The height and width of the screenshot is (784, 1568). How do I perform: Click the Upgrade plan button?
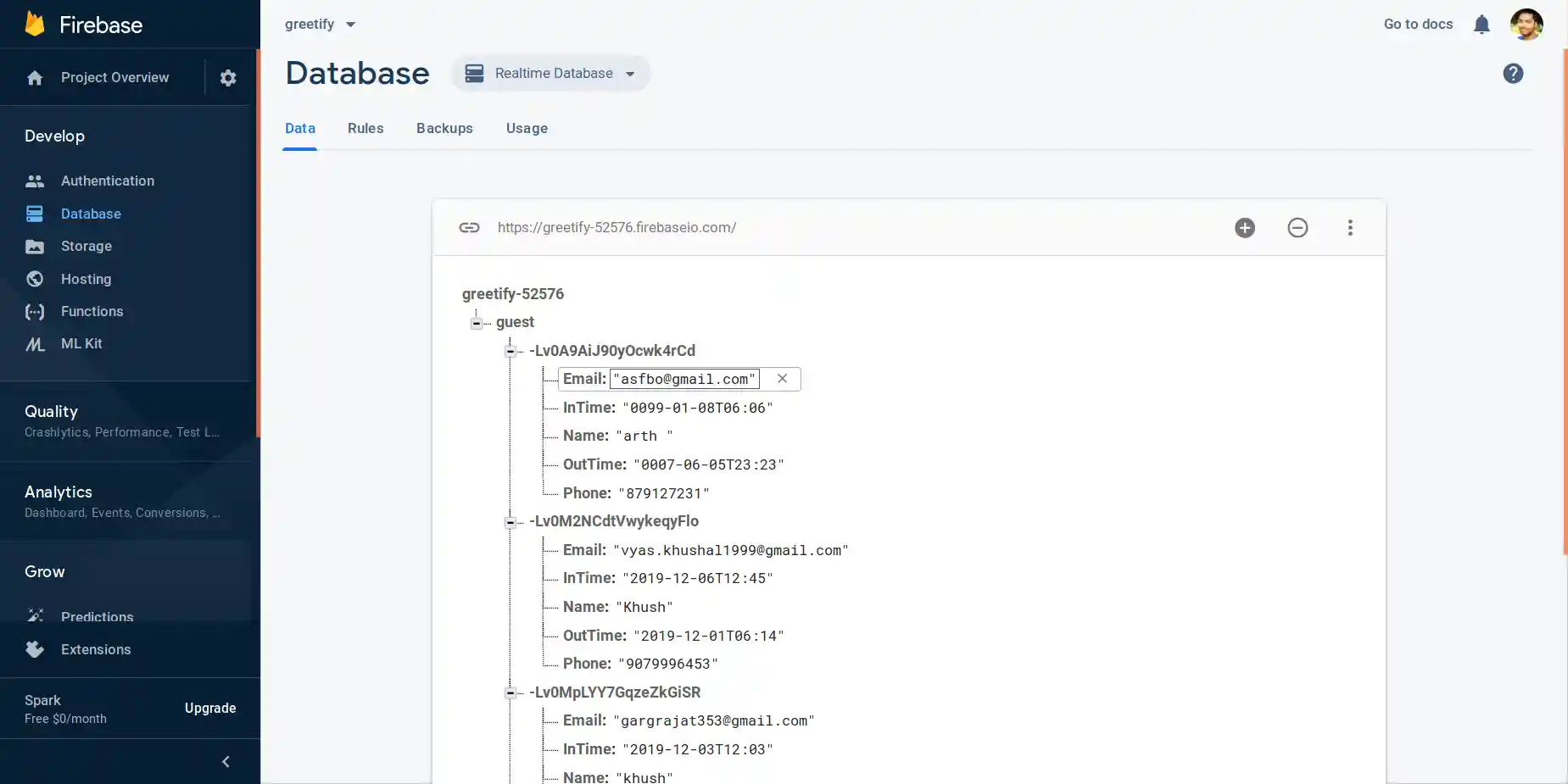(x=210, y=709)
